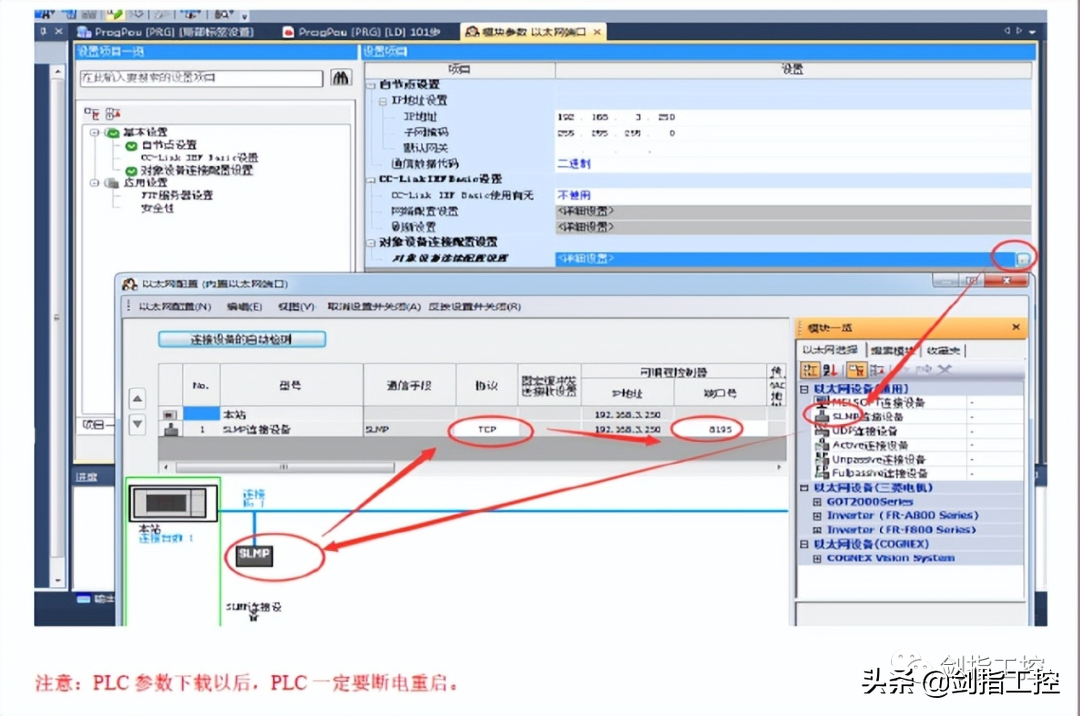Click the move up arrow beside device table

pyautogui.click(x=138, y=399)
